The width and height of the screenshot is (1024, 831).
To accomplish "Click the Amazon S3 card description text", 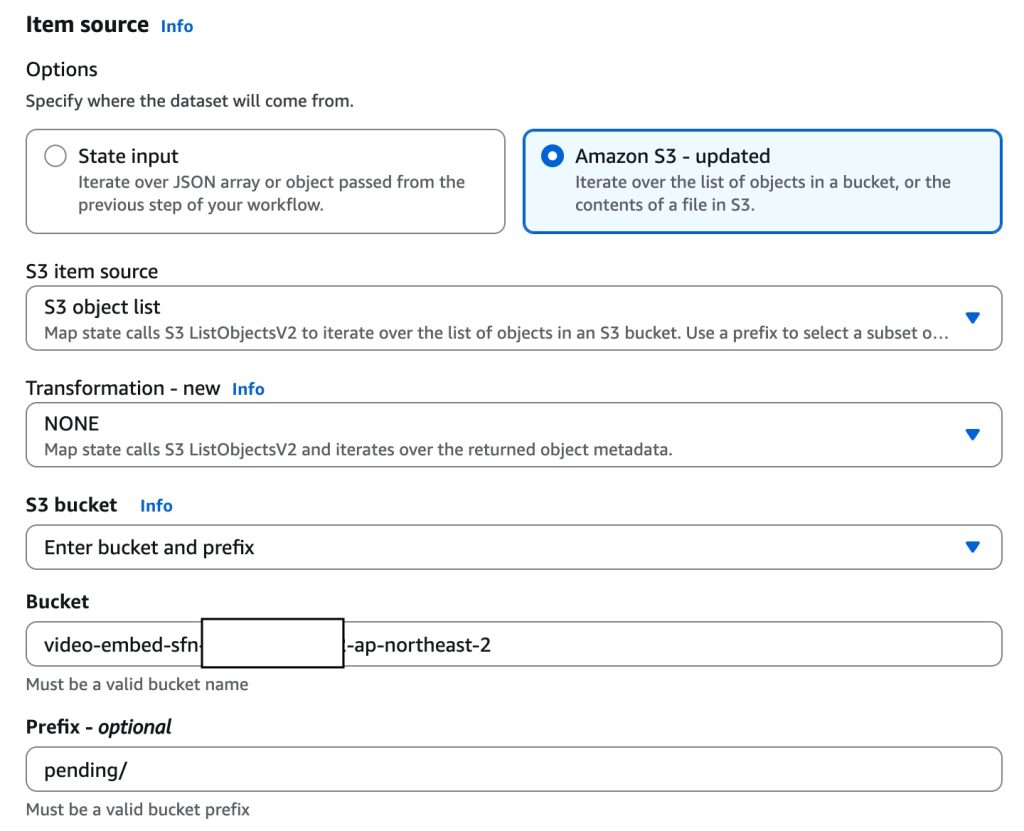I will 762,194.
